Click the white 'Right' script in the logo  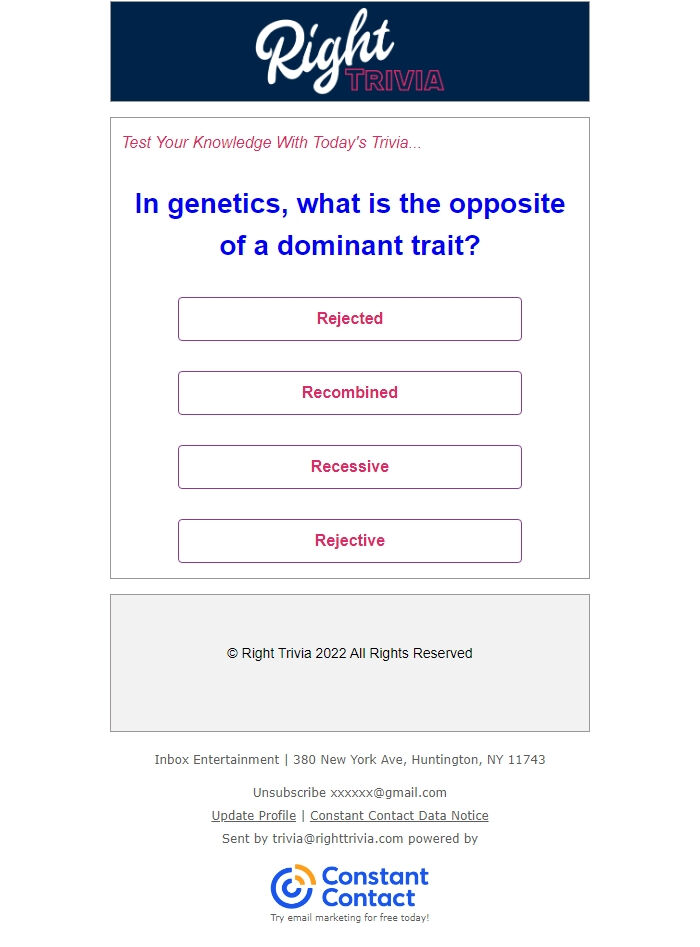click(x=324, y=48)
